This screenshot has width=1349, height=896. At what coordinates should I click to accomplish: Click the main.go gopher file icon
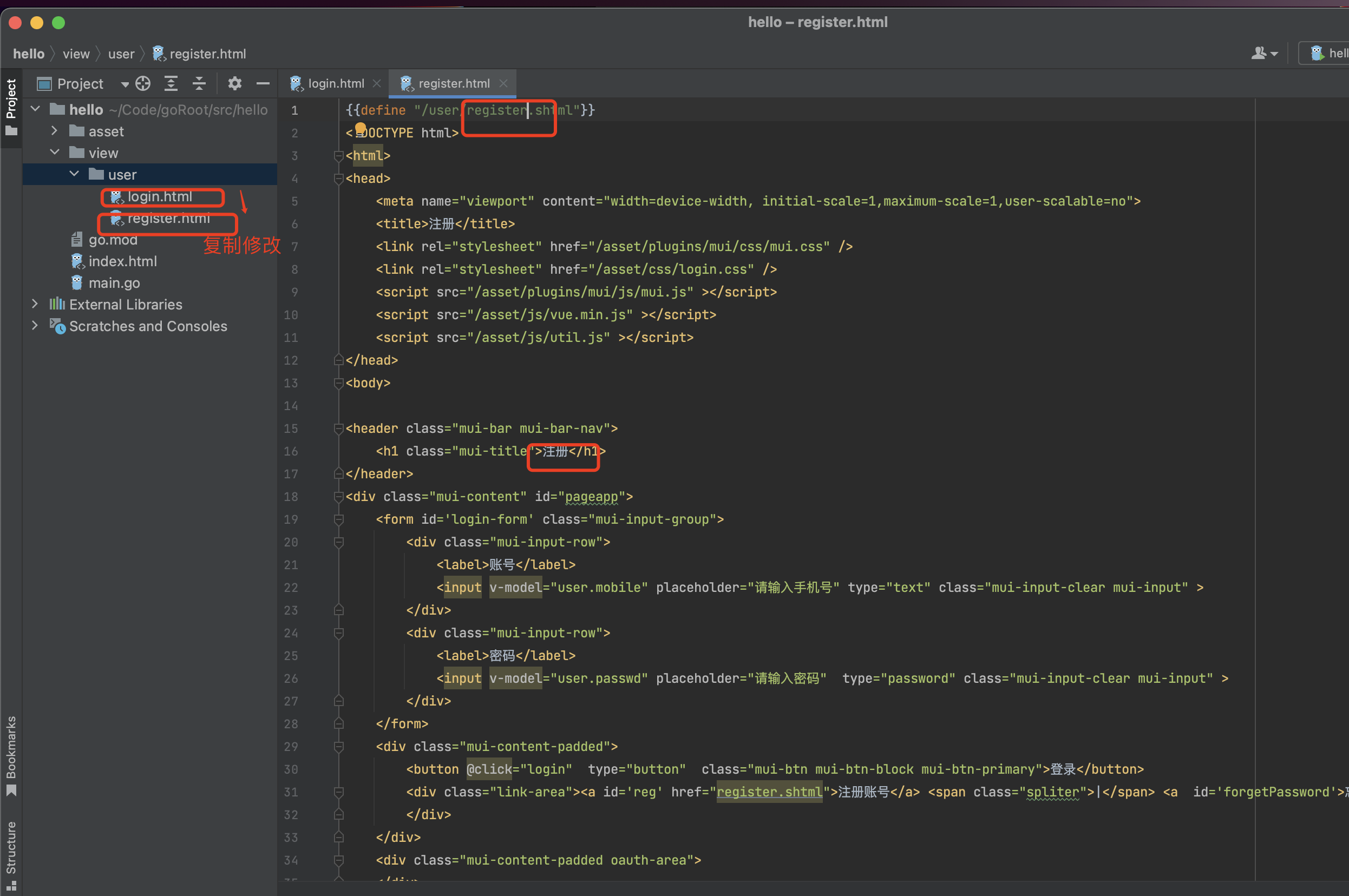[x=77, y=283]
